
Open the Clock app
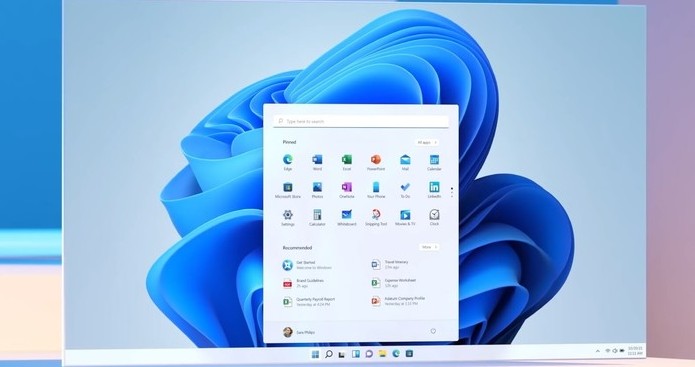(434, 218)
